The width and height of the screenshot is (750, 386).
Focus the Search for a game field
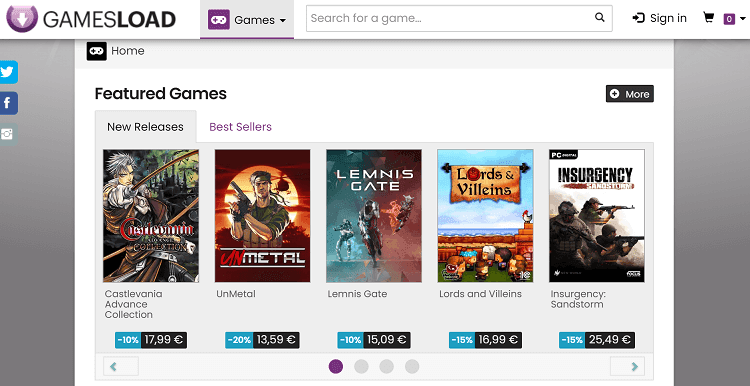pyautogui.click(x=459, y=18)
